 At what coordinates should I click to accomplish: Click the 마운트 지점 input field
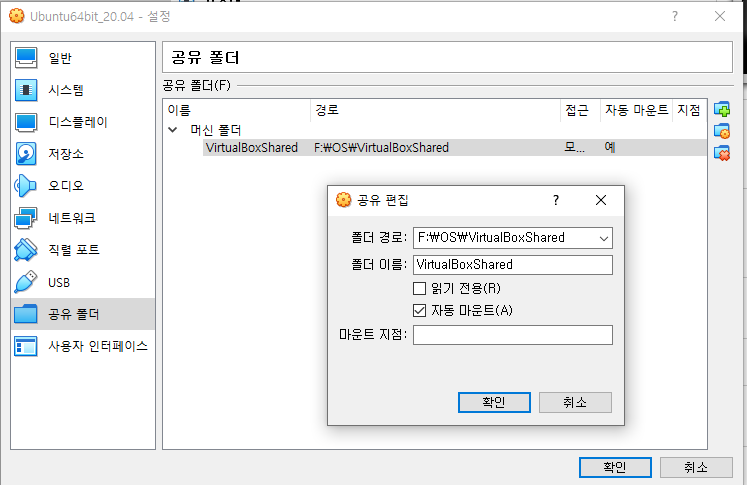[513, 335]
